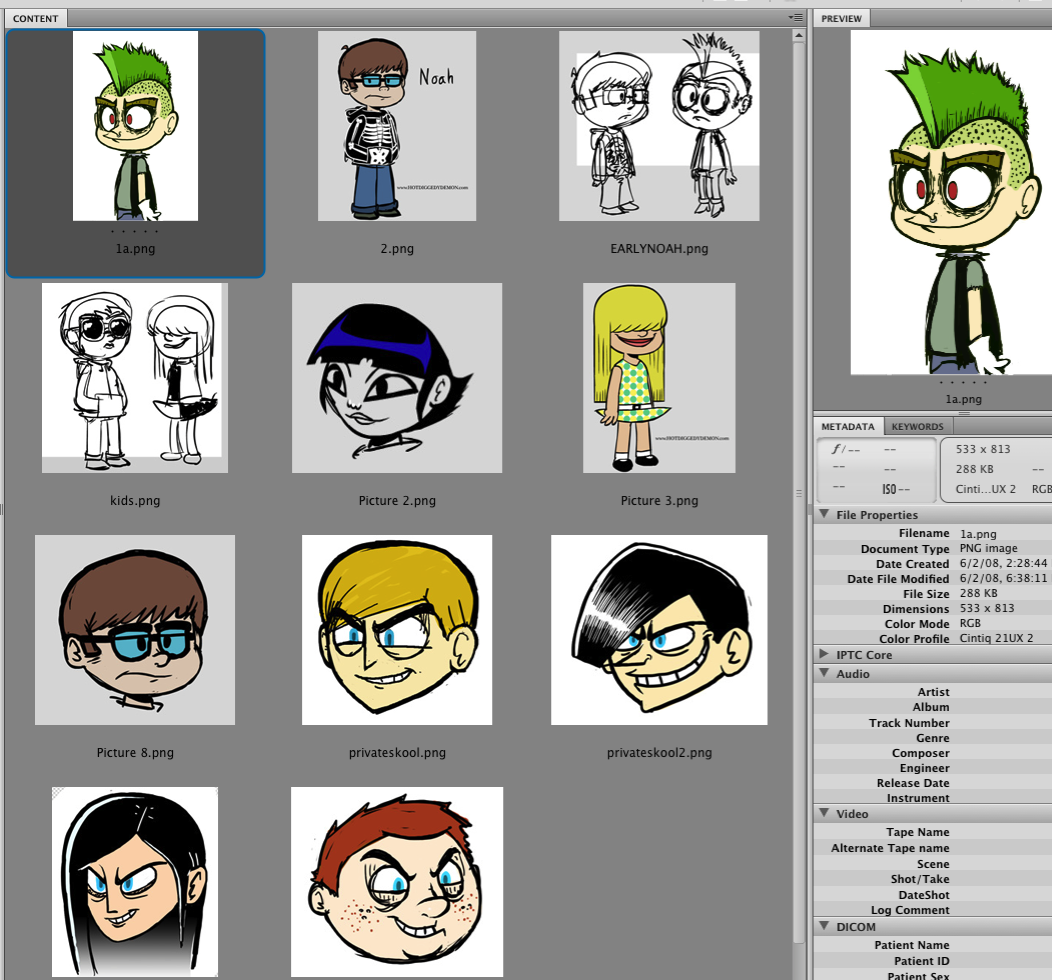Click the Alternate Tape name field
The image size is (1052, 980).
pyautogui.click(x=933, y=848)
